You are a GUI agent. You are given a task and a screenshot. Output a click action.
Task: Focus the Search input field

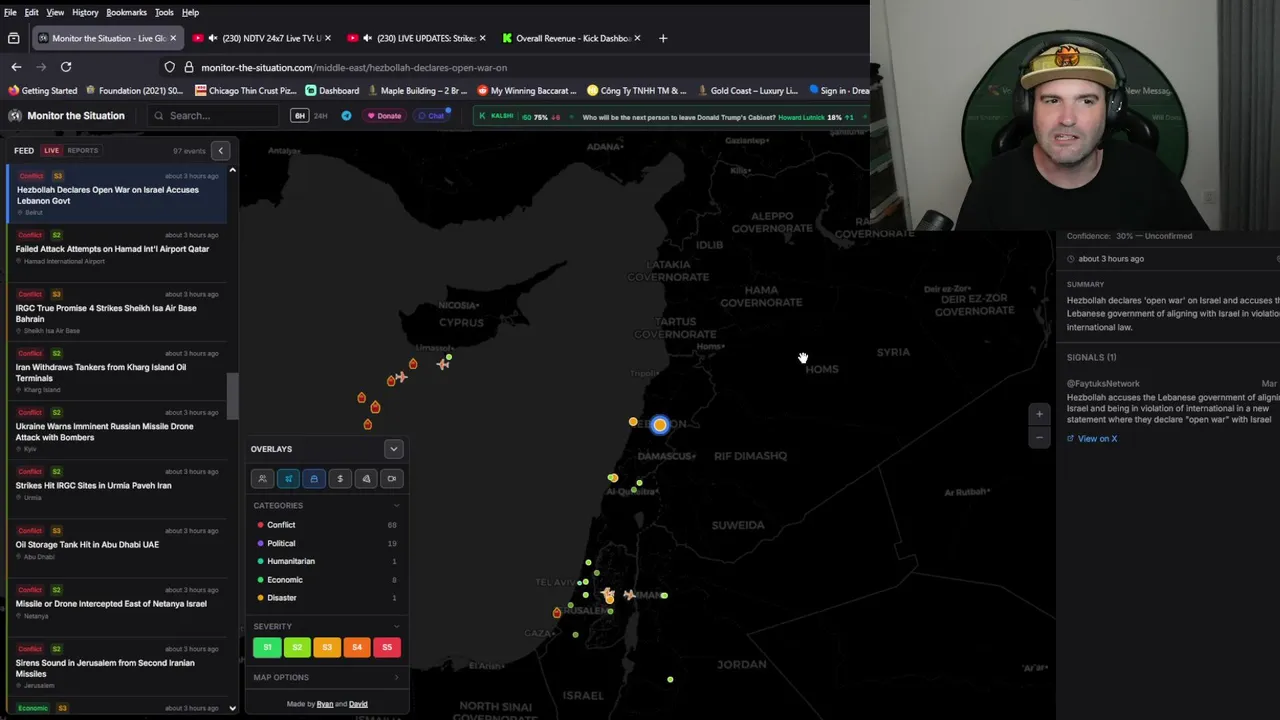pos(213,116)
